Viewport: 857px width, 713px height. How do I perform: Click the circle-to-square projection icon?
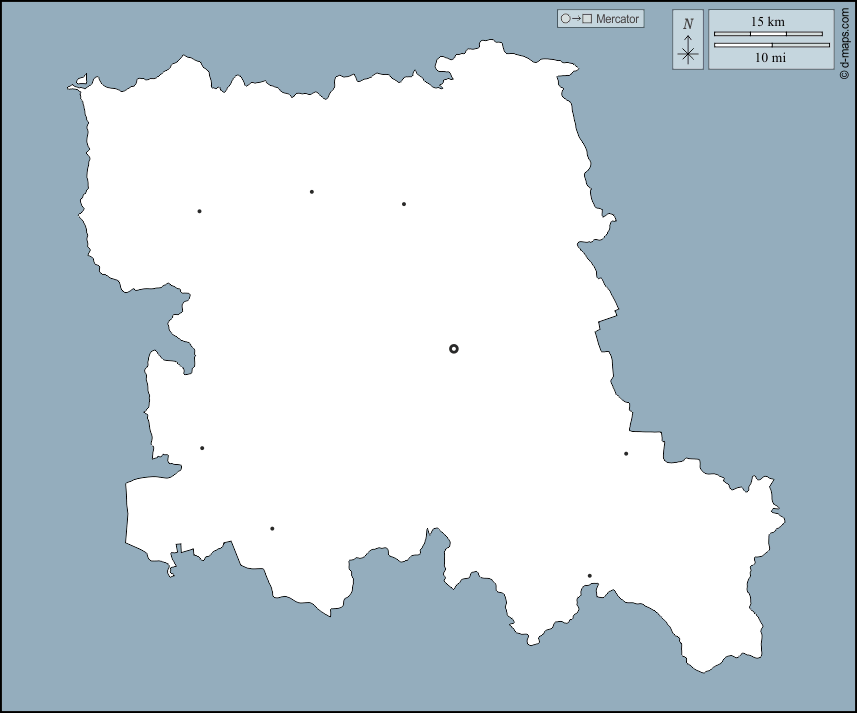(x=576, y=19)
